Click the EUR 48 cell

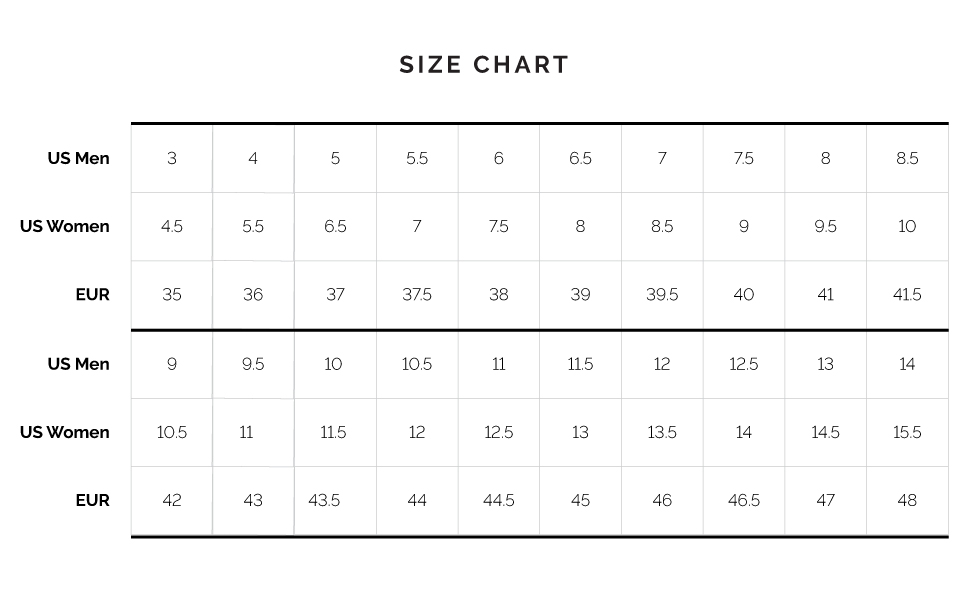pos(907,501)
